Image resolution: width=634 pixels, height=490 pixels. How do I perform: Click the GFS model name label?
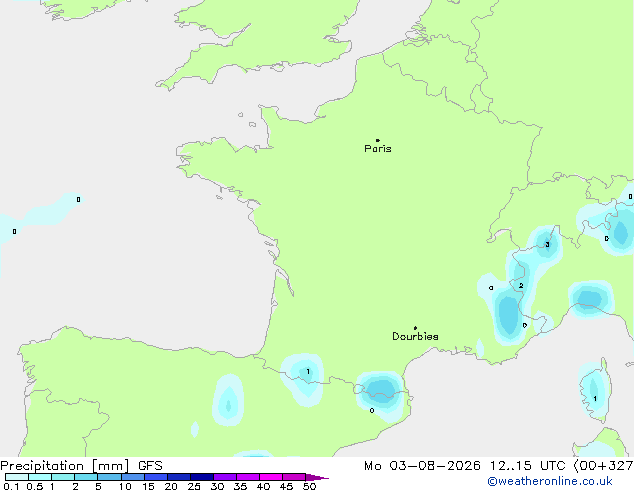150,466
